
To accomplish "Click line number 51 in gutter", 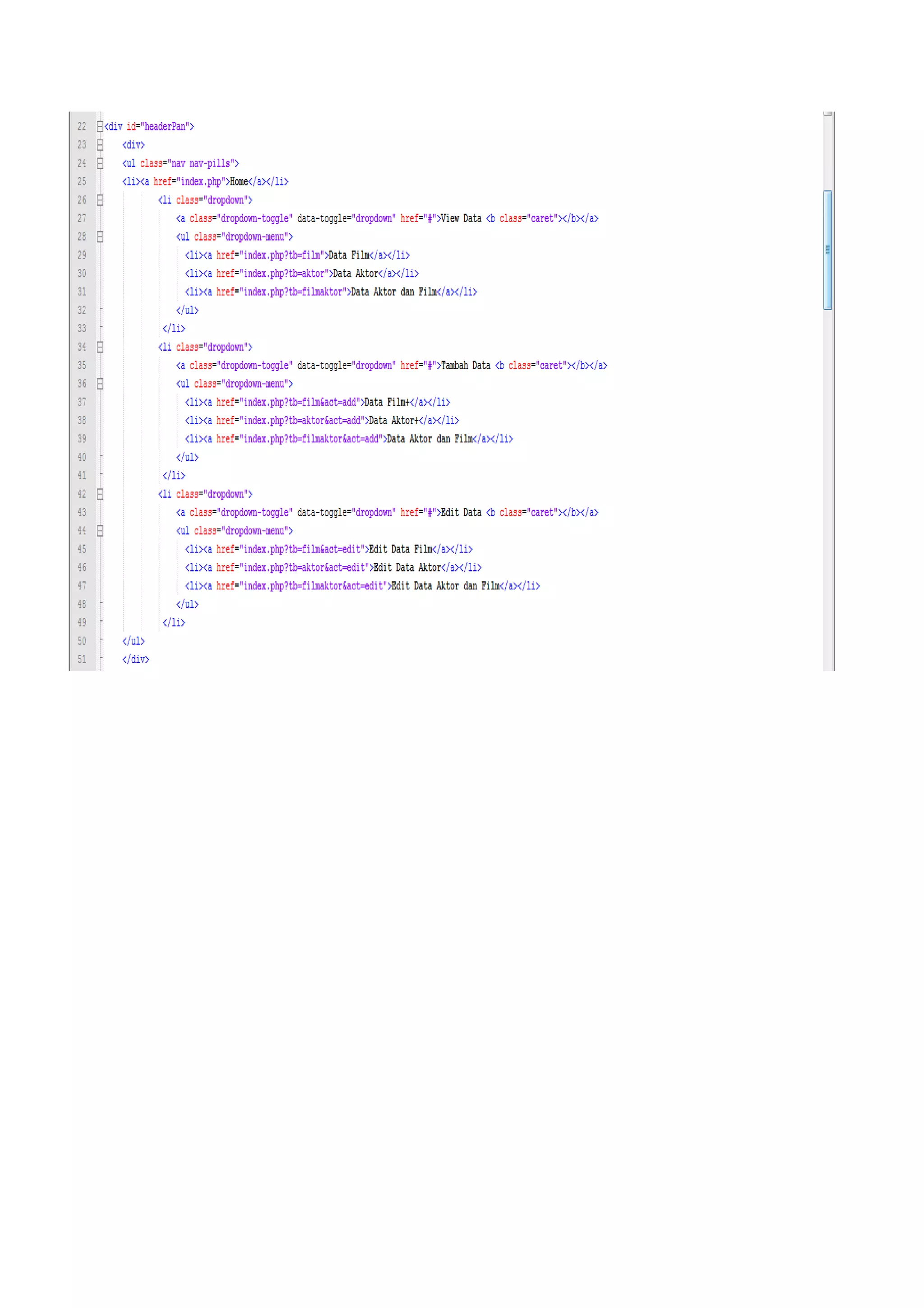I will tap(82, 659).
